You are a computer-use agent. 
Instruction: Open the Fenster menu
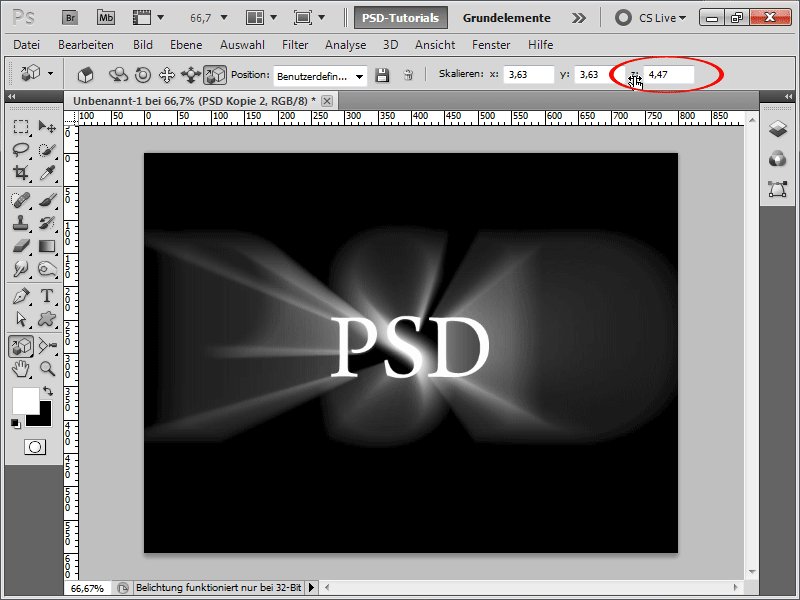pyautogui.click(x=491, y=45)
